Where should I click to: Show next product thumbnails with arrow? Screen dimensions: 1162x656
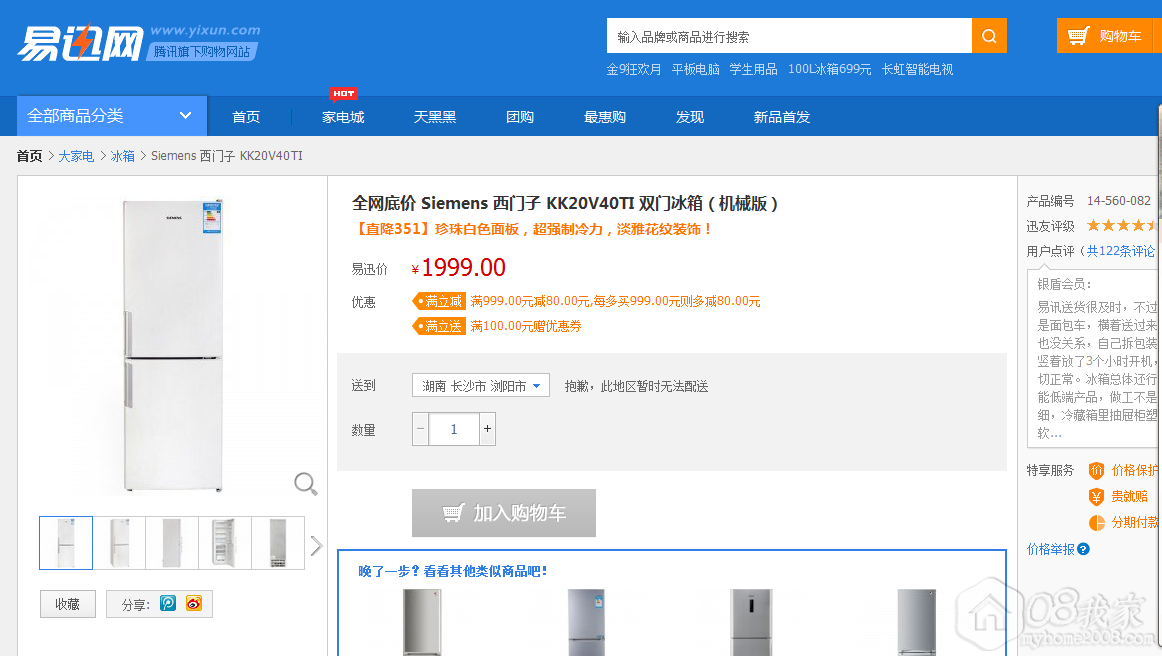(316, 545)
